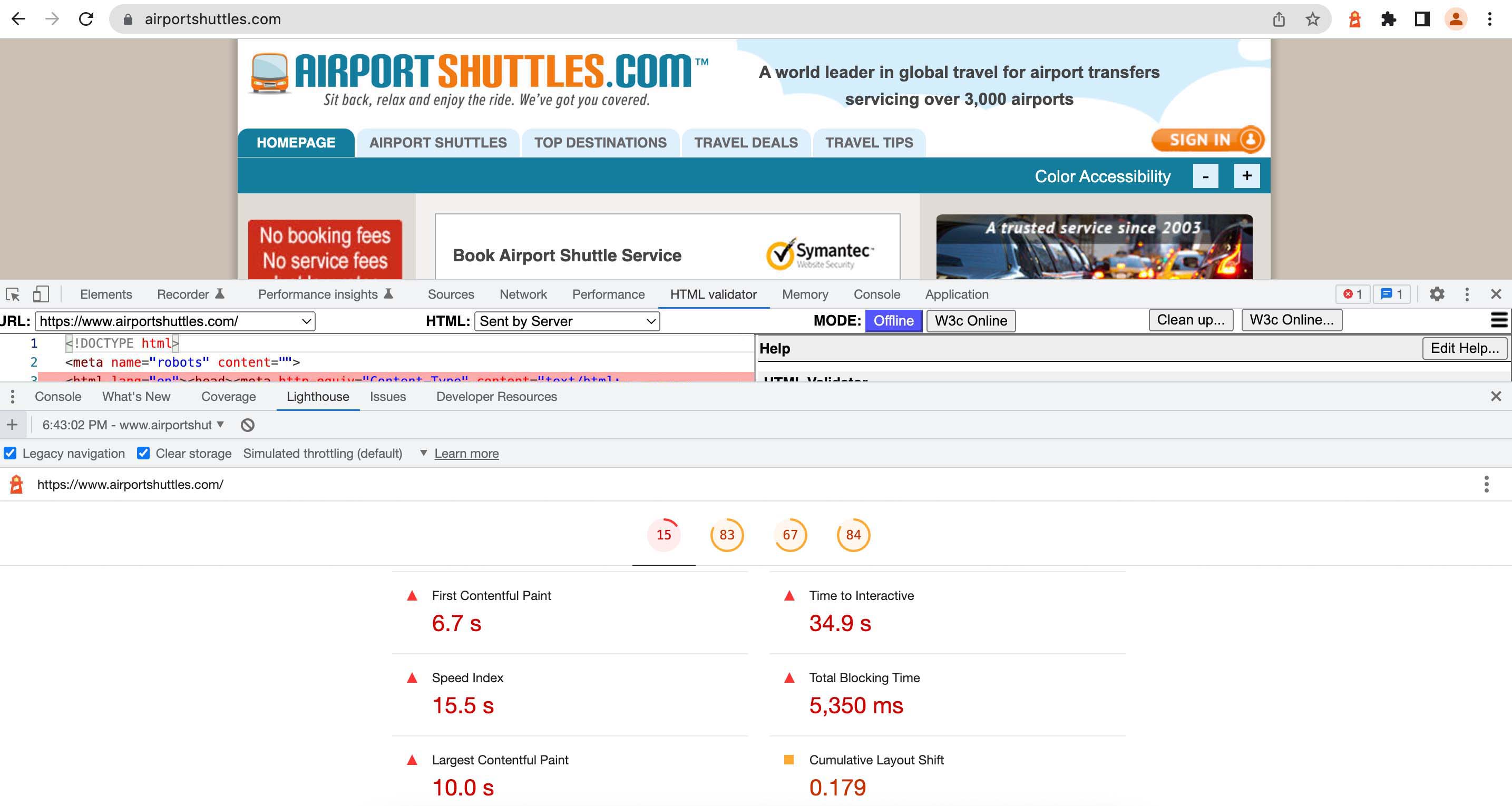
Task: Select the Inspect element cursor icon
Action: click(13, 294)
